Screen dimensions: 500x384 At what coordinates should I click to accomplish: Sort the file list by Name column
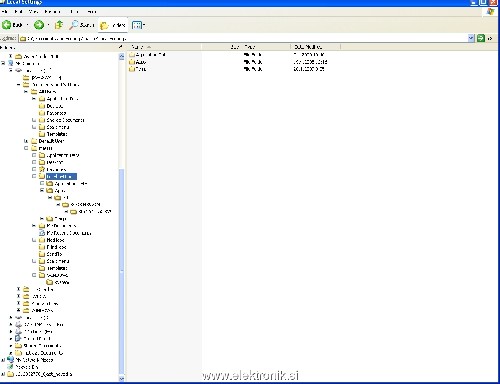165,47
